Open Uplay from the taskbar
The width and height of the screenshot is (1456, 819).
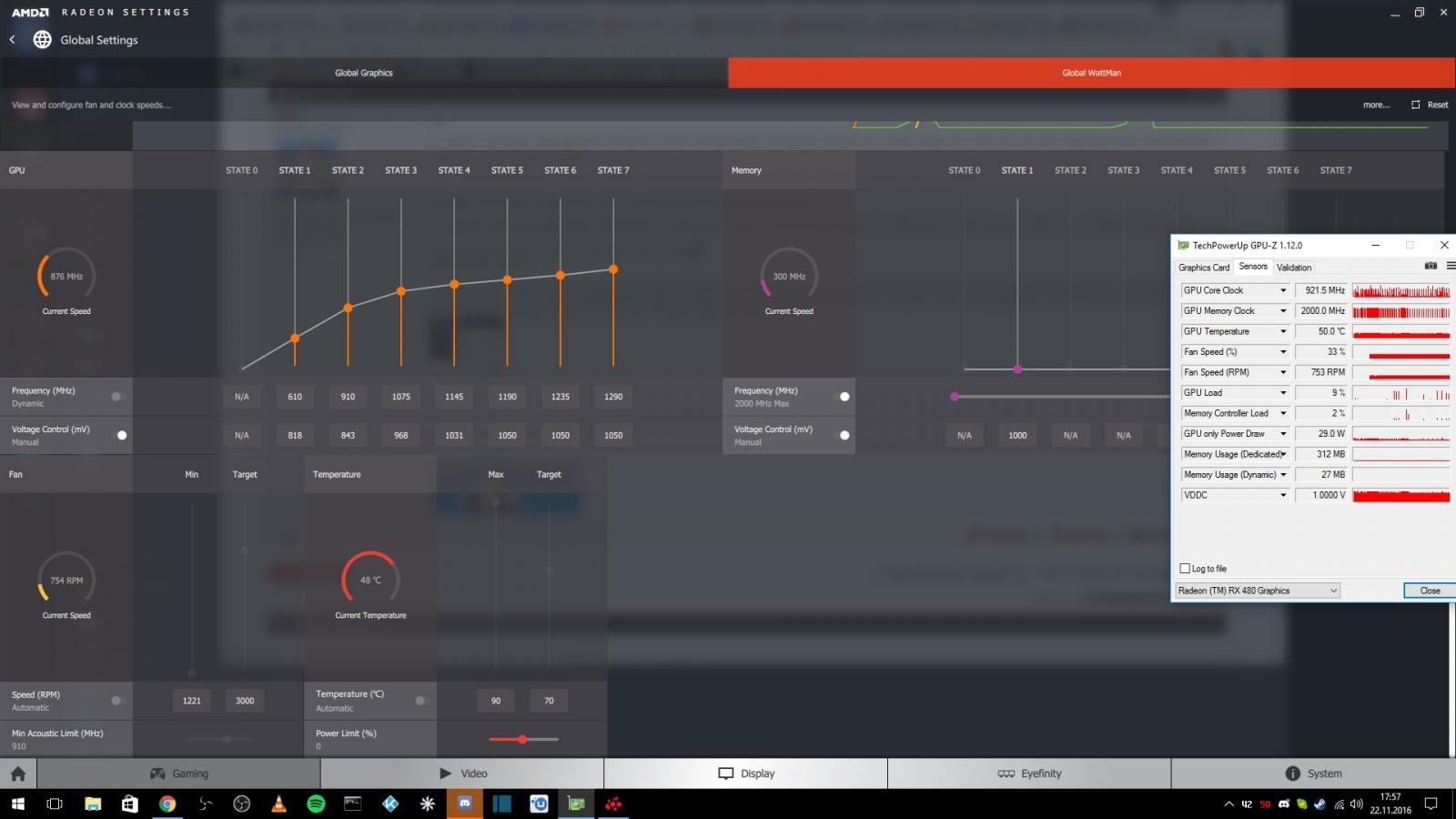coord(539,804)
